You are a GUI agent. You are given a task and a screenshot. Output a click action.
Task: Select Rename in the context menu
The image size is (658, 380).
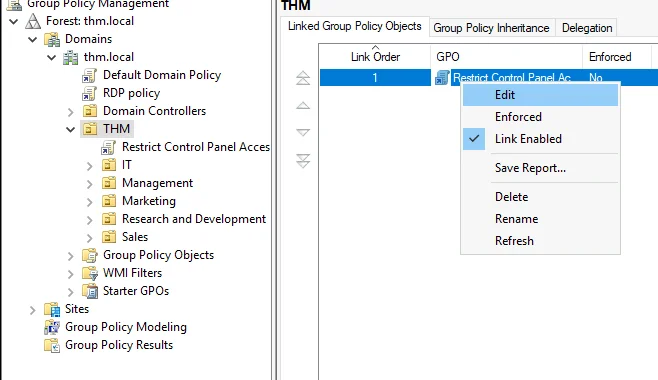pyautogui.click(x=540, y=219)
